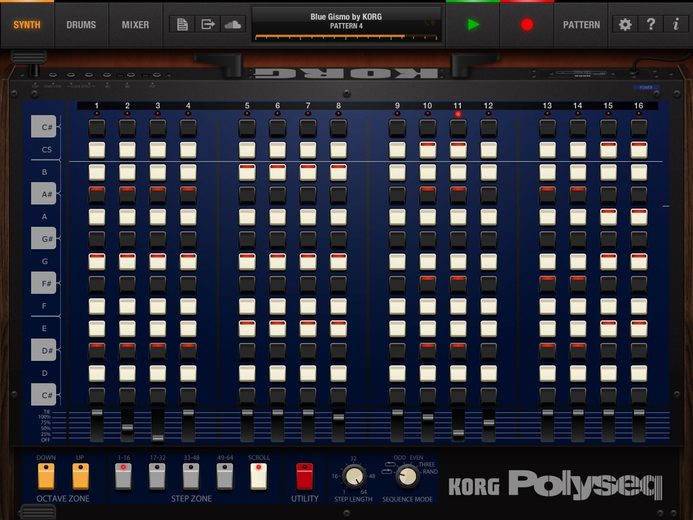This screenshot has height=520, width=693.
Task: Click step 11 gate time slider
Action: 458,433
